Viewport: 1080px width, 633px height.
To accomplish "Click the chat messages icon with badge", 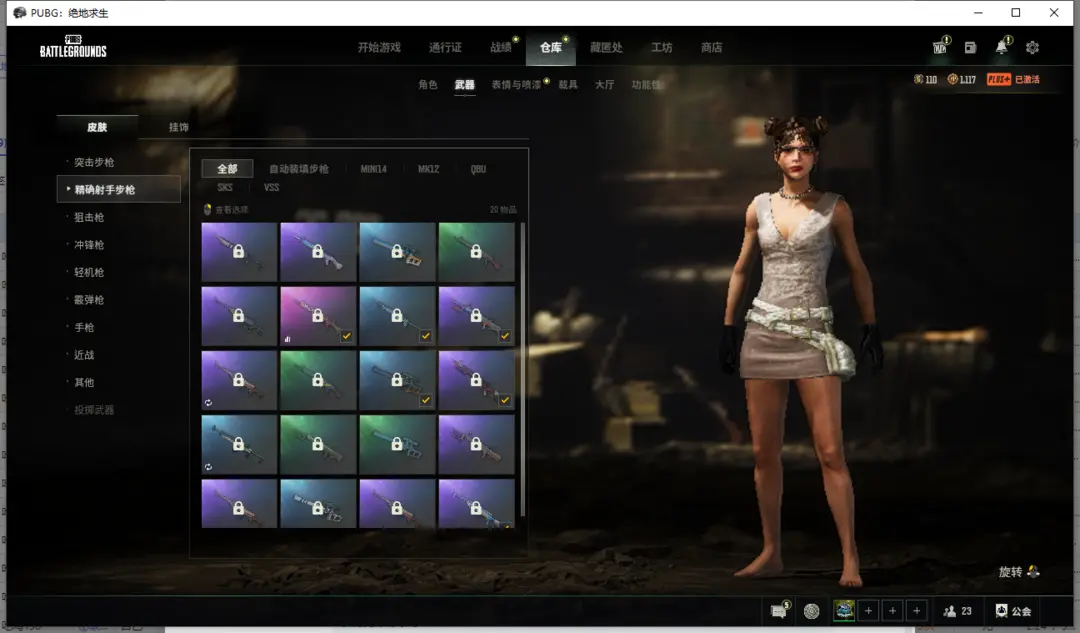I will tap(778, 611).
